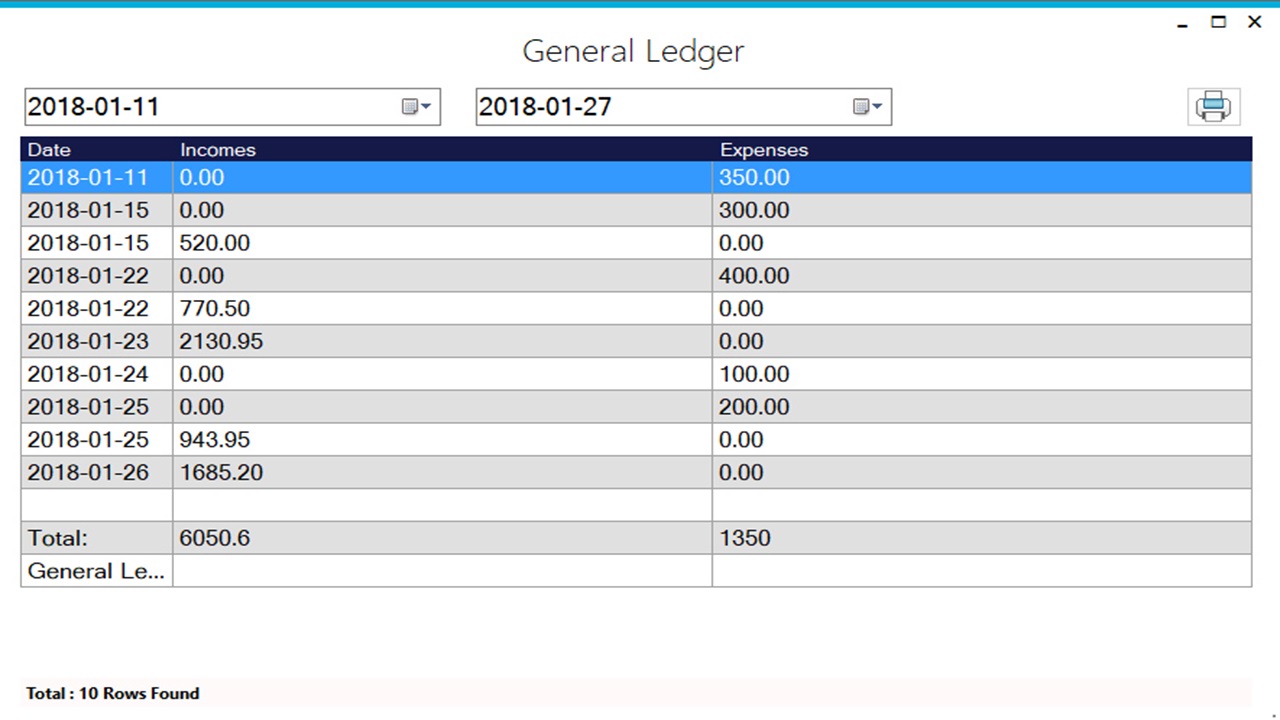
Task: Click the Date column header
Action: [x=49, y=149]
